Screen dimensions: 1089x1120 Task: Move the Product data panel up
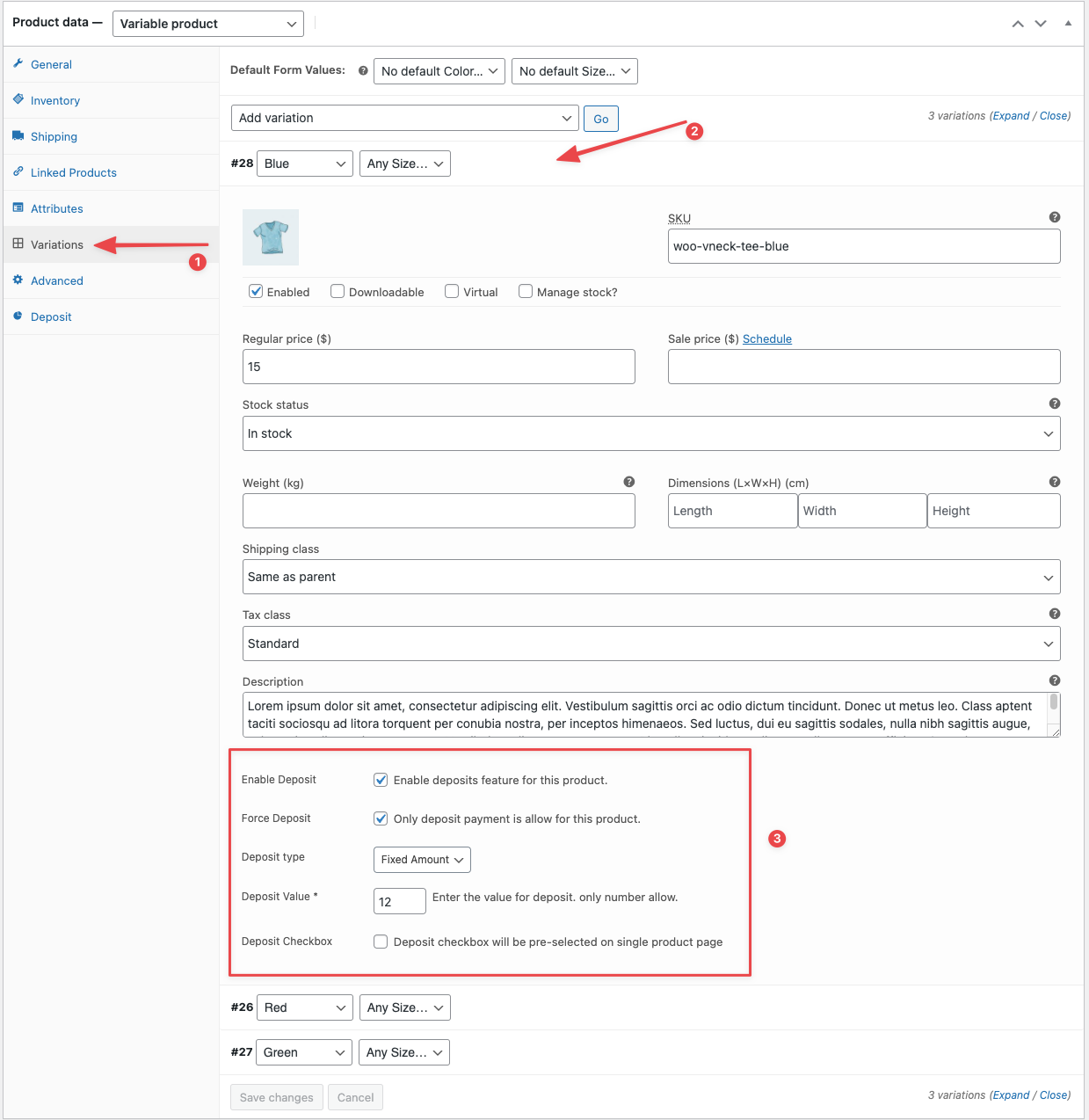(x=1017, y=24)
